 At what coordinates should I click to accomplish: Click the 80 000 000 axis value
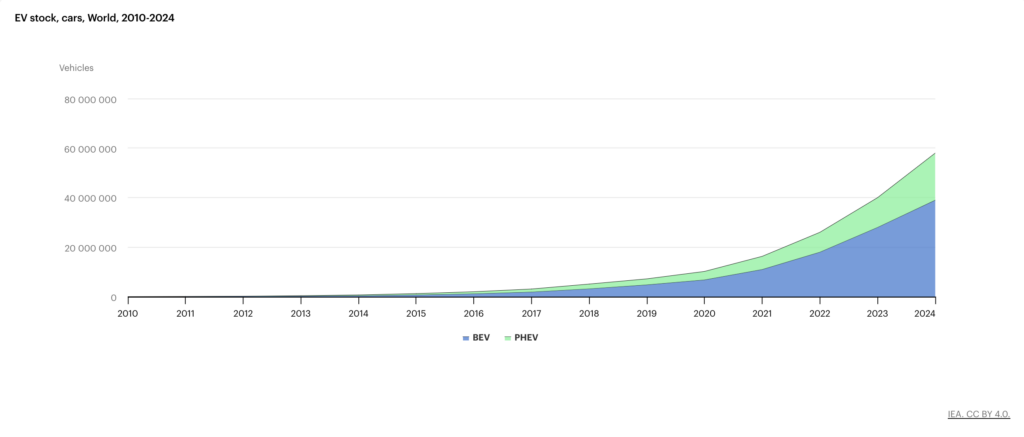click(88, 99)
